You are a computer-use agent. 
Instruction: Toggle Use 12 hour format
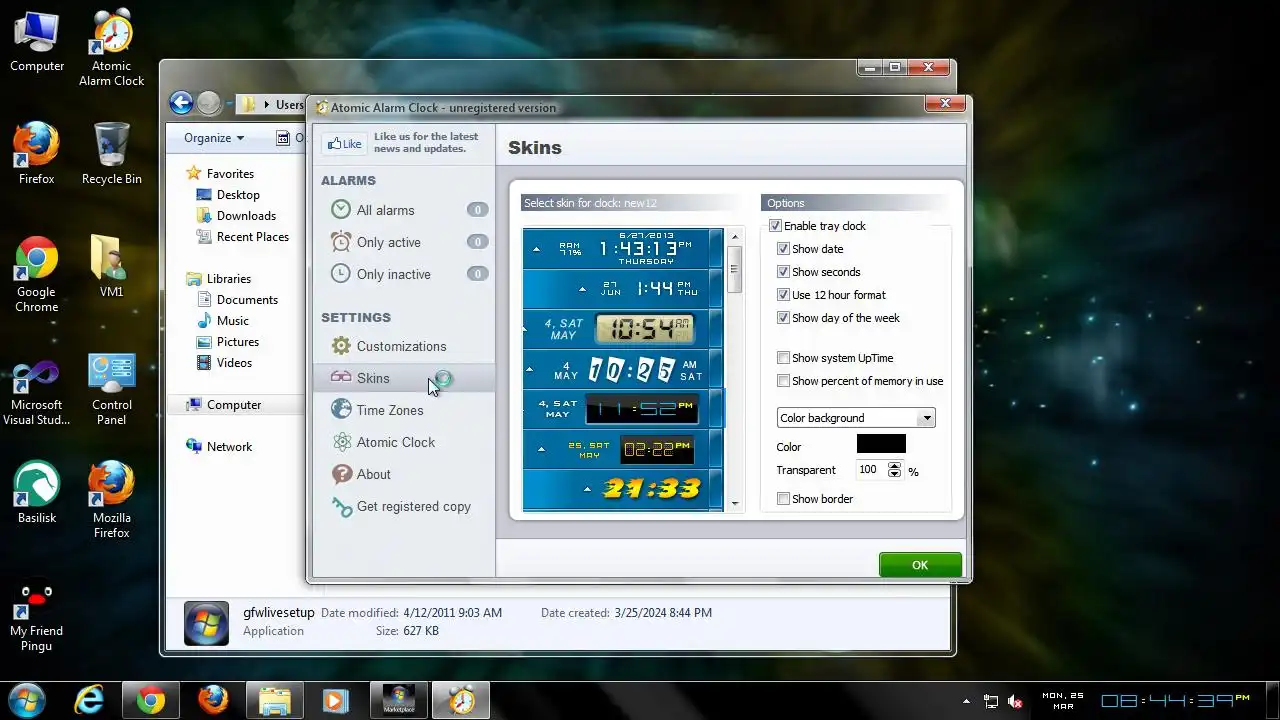click(x=784, y=295)
